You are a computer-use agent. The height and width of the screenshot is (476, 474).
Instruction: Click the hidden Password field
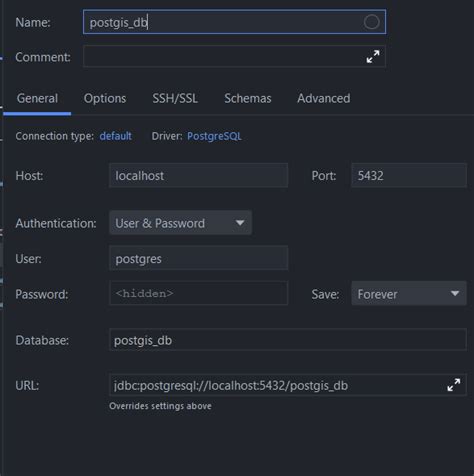tap(198, 293)
